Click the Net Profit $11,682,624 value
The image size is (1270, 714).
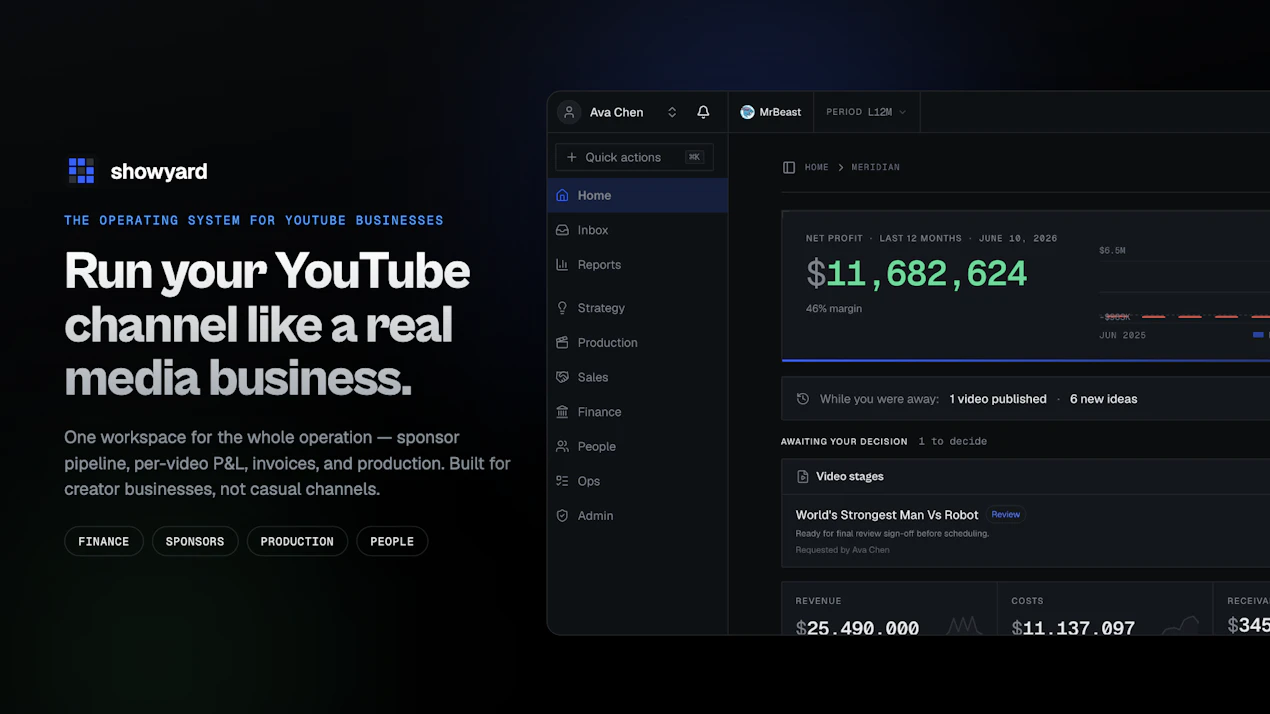916,274
